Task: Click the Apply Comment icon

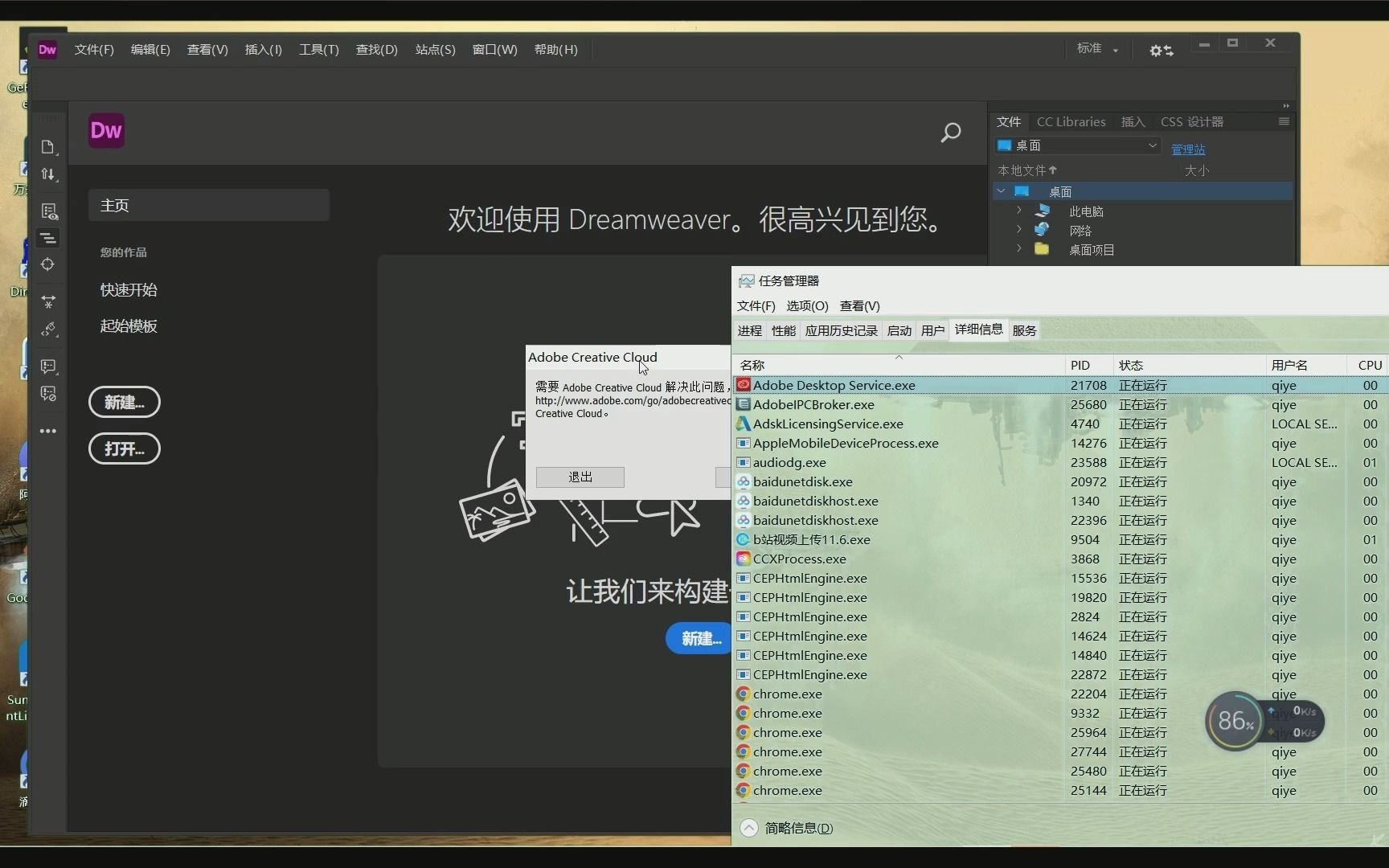Action: tap(48, 366)
